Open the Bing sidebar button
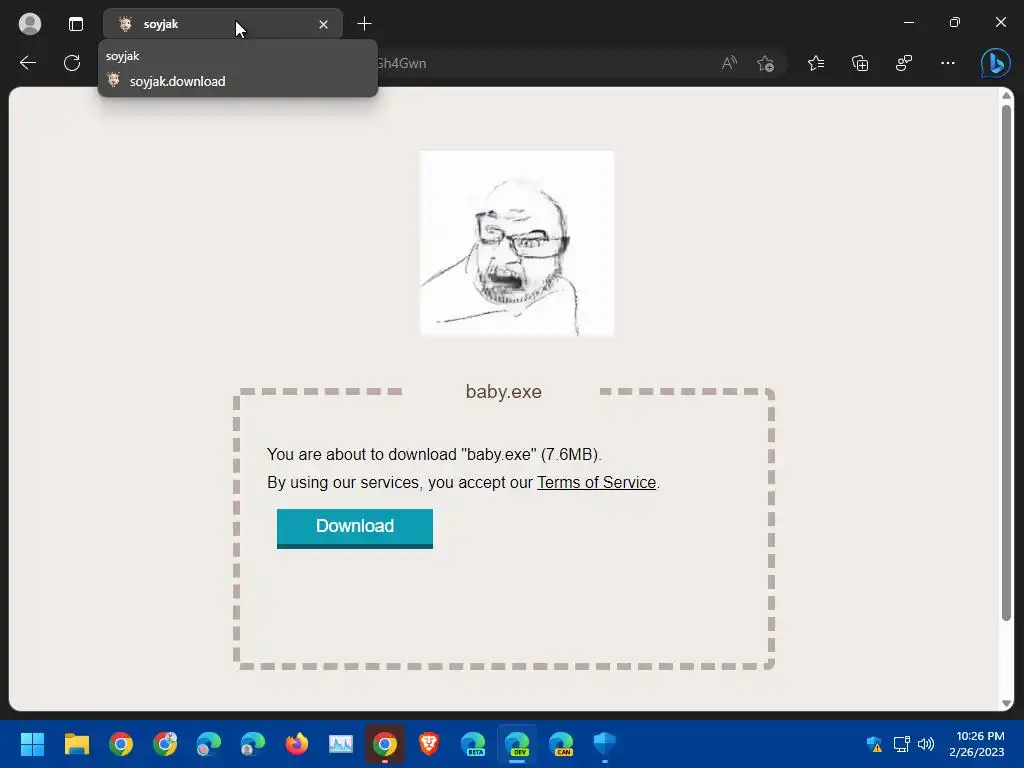 coord(995,63)
